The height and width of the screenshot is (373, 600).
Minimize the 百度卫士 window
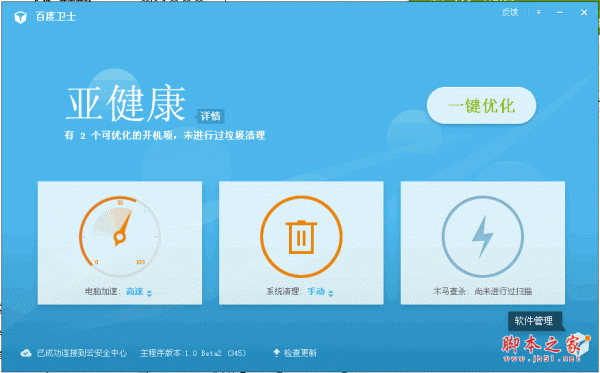point(560,13)
